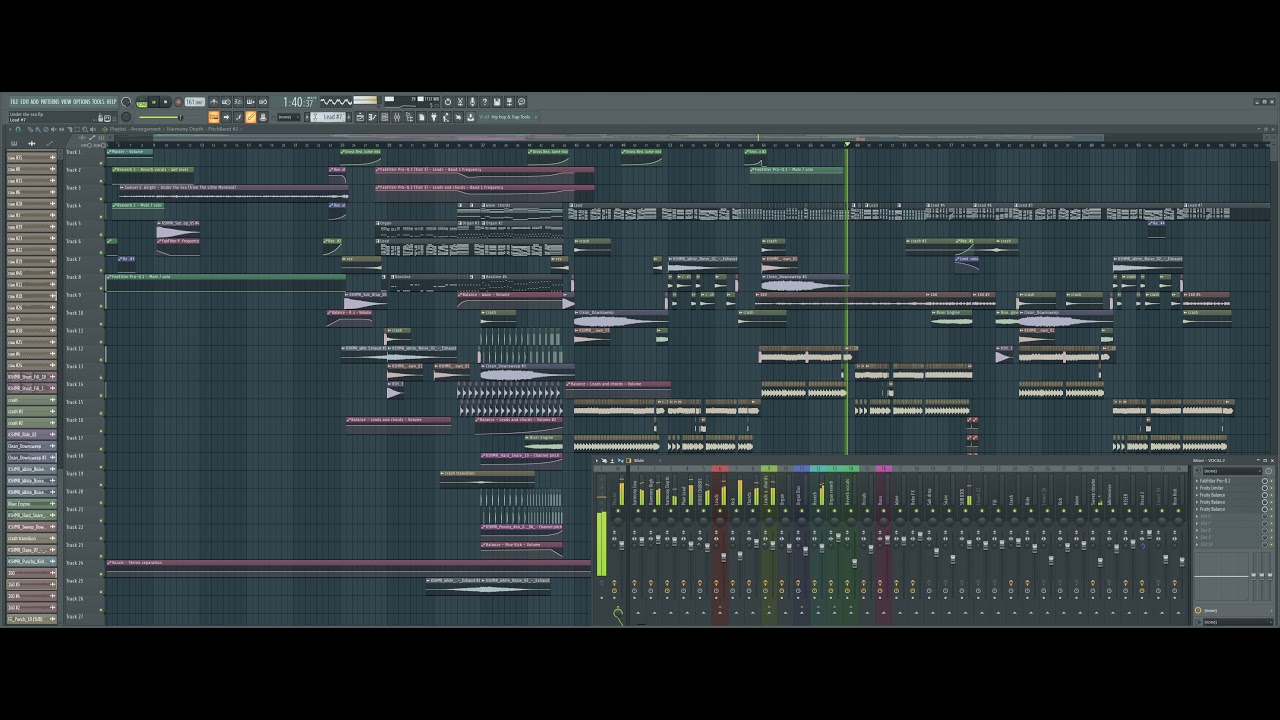Select the FabFilter Pro-Q 2 effect slot
The width and height of the screenshot is (1280, 720).
point(1215,481)
